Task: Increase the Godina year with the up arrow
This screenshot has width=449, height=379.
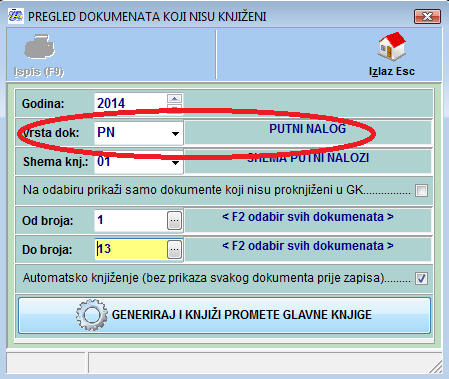Action: 174,98
